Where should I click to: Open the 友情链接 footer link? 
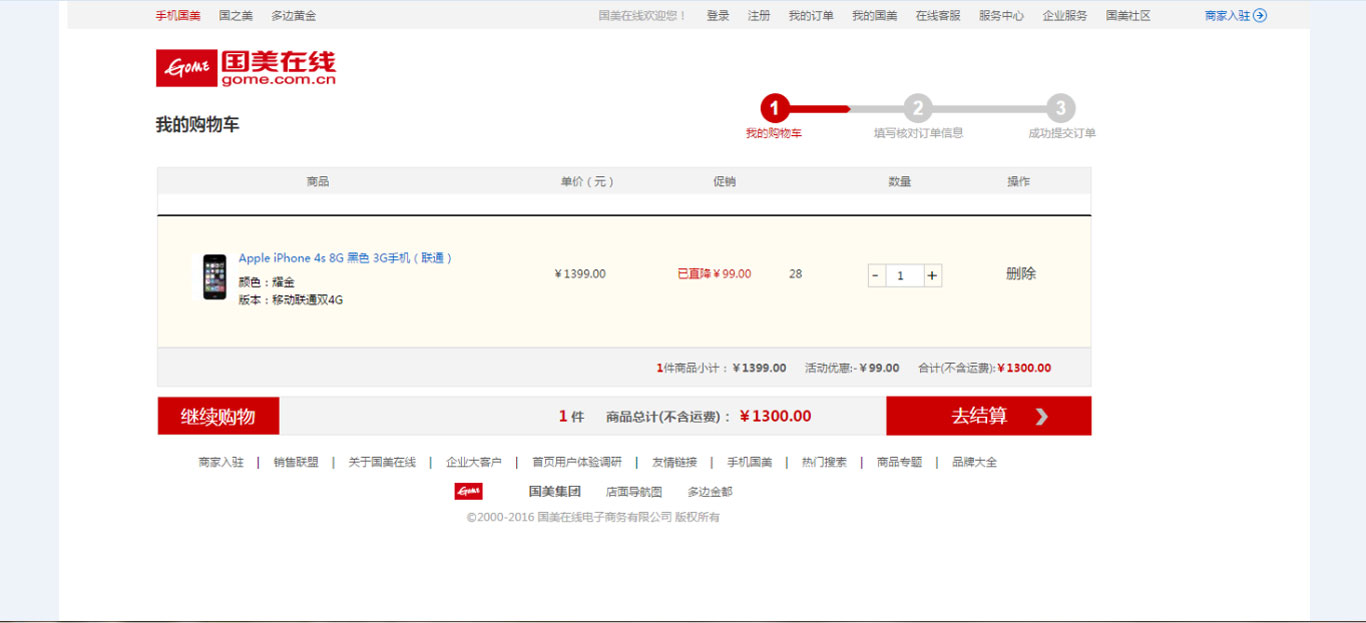click(674, 462)
